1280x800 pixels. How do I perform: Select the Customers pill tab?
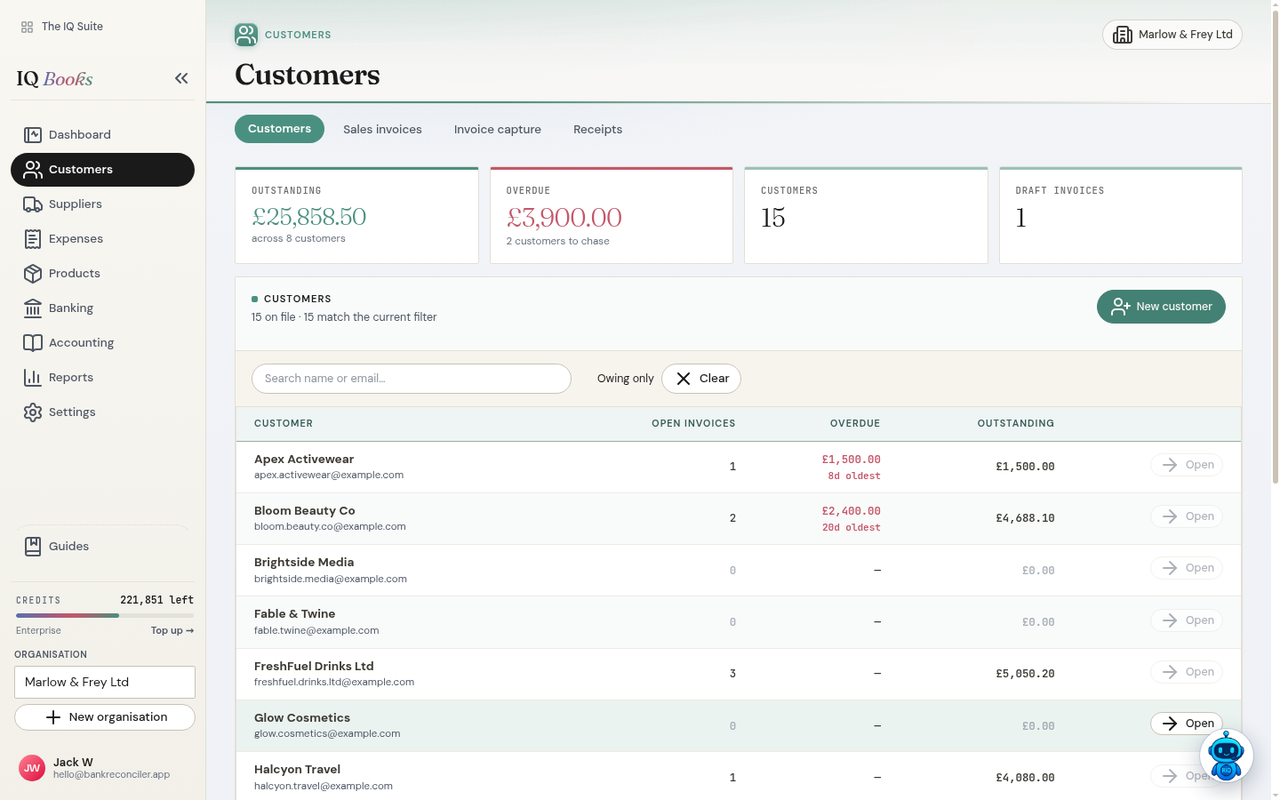tap(279, 129)
